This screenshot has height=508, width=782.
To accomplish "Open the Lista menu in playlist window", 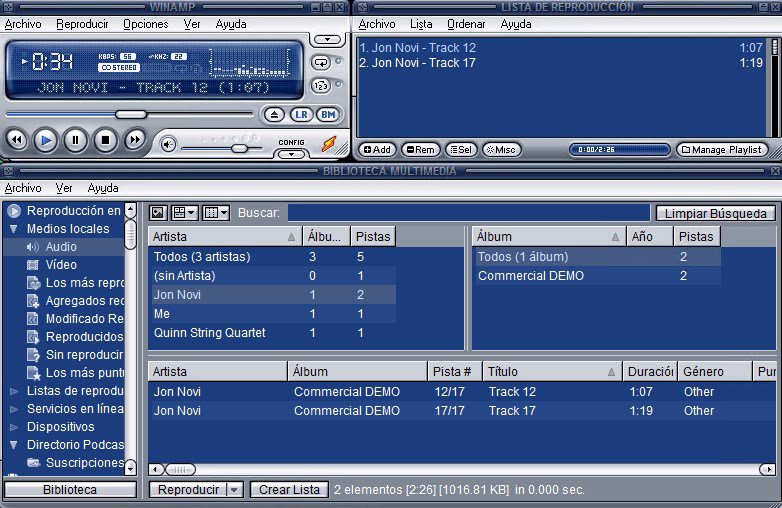I will coord(421,24).
